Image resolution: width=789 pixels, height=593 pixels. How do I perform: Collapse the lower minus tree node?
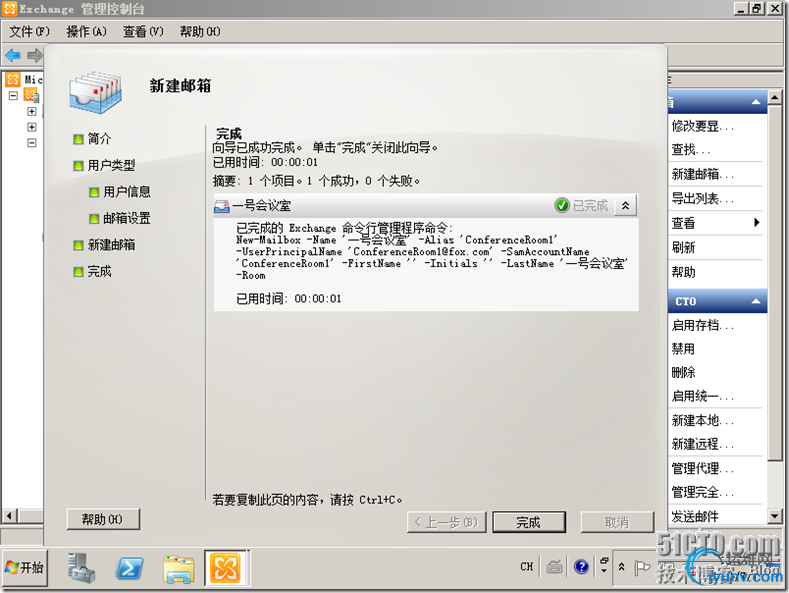pos(32,143)
